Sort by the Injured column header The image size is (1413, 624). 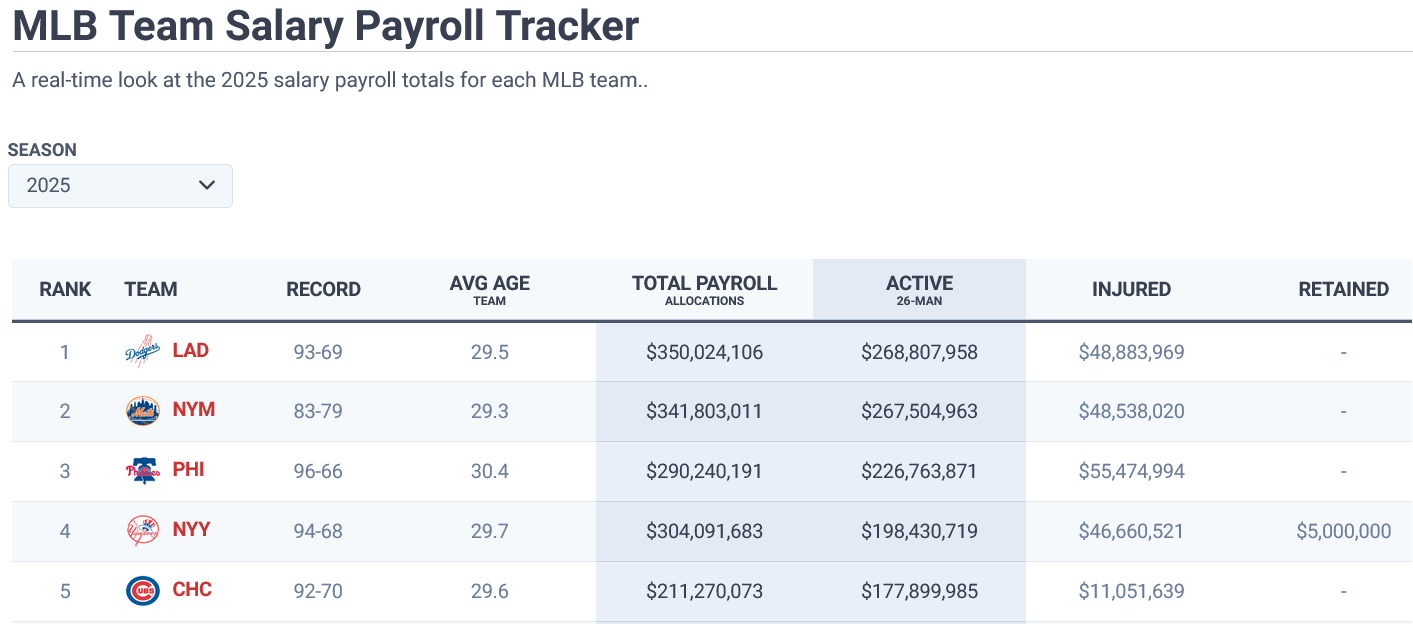coord(1131,289)
